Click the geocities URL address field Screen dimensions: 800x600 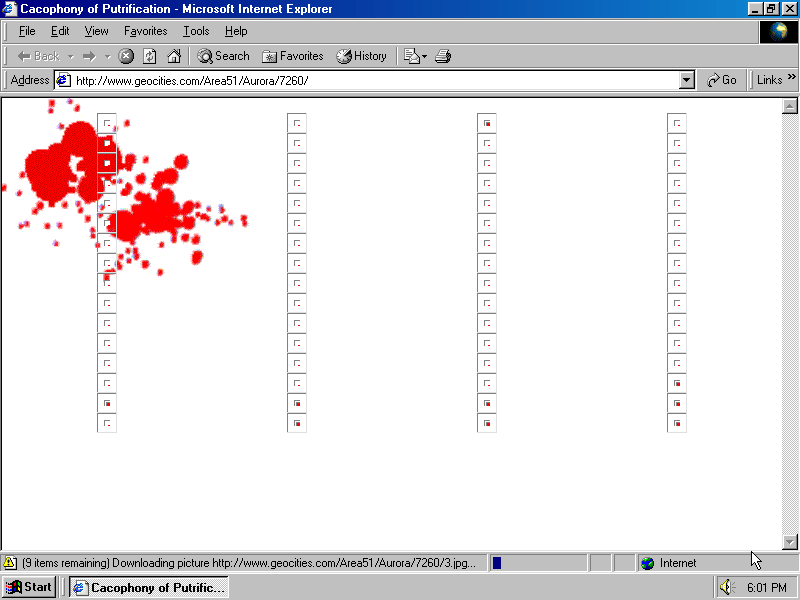[x=370, y=80]
